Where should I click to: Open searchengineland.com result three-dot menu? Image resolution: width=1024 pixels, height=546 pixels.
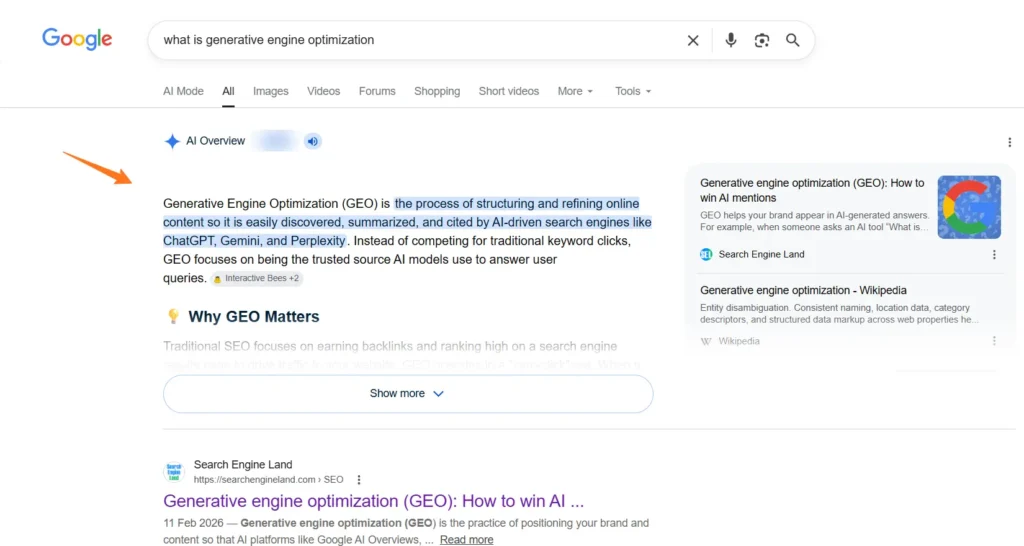(359, 480)
